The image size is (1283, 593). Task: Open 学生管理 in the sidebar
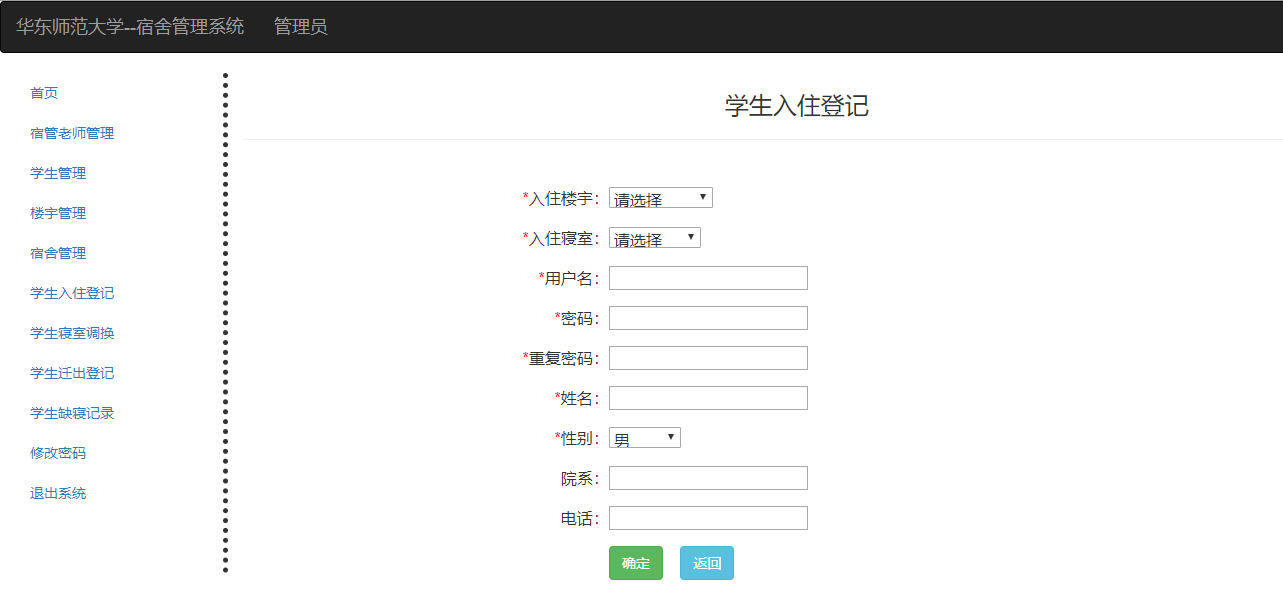[58, 173]
